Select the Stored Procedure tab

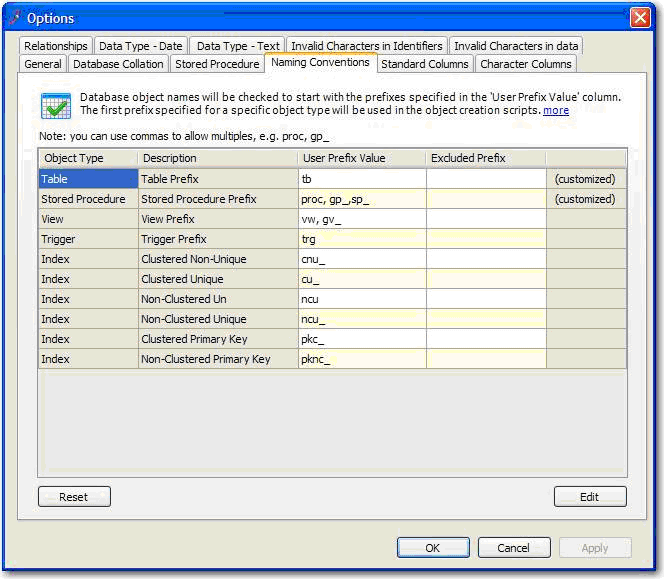point(217,64)
